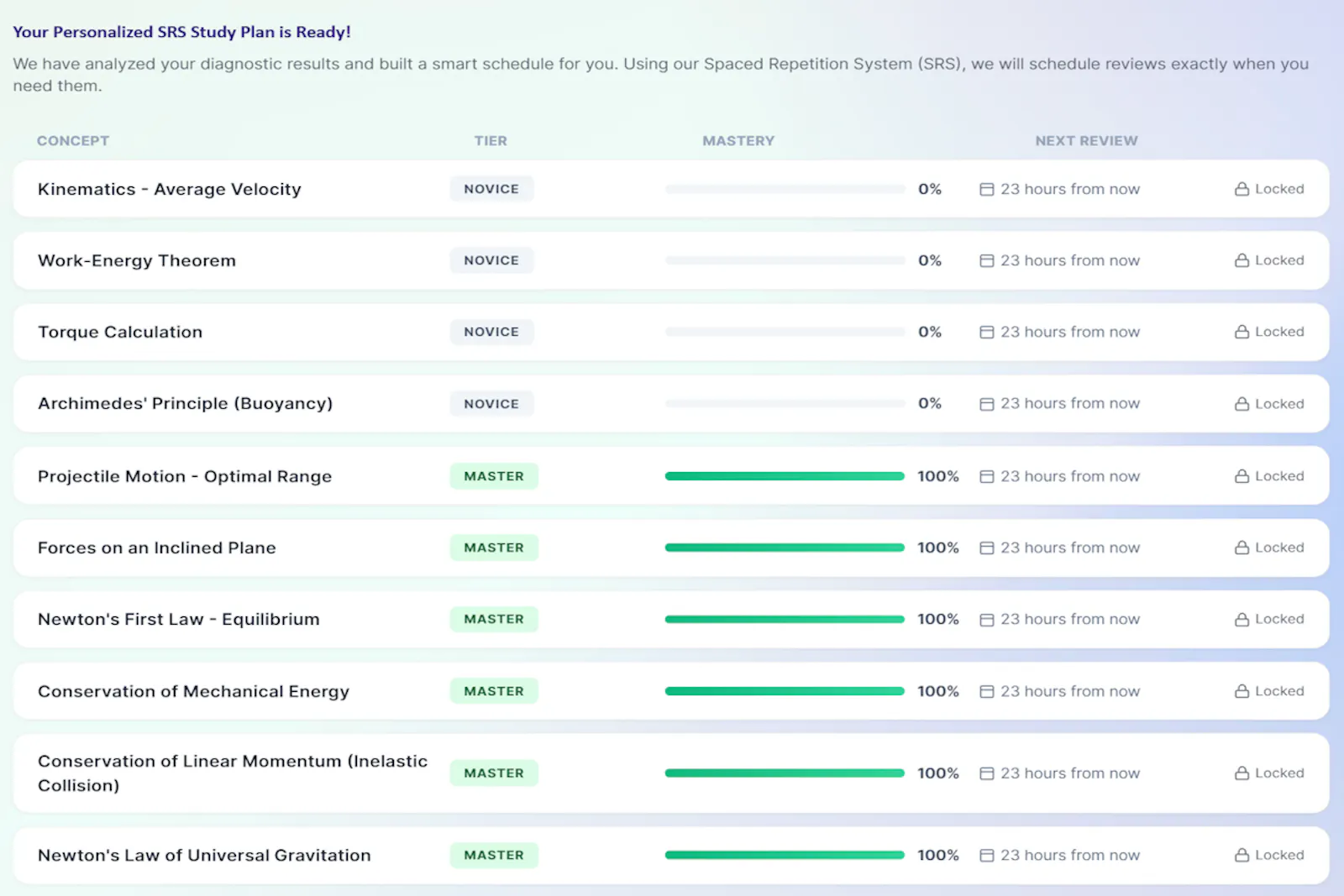Click the MASTER badge for Conservation of Mechanical Energy
The image size is (1344, 896).
494,691
